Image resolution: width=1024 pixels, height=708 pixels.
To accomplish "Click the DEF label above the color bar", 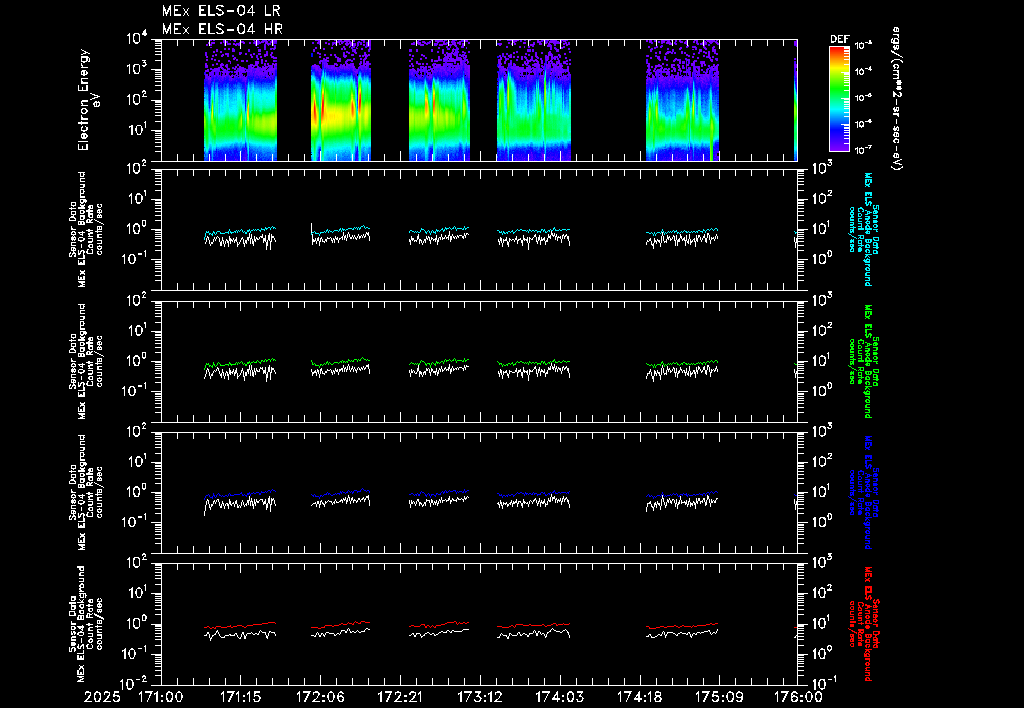I will pos(839,39).
